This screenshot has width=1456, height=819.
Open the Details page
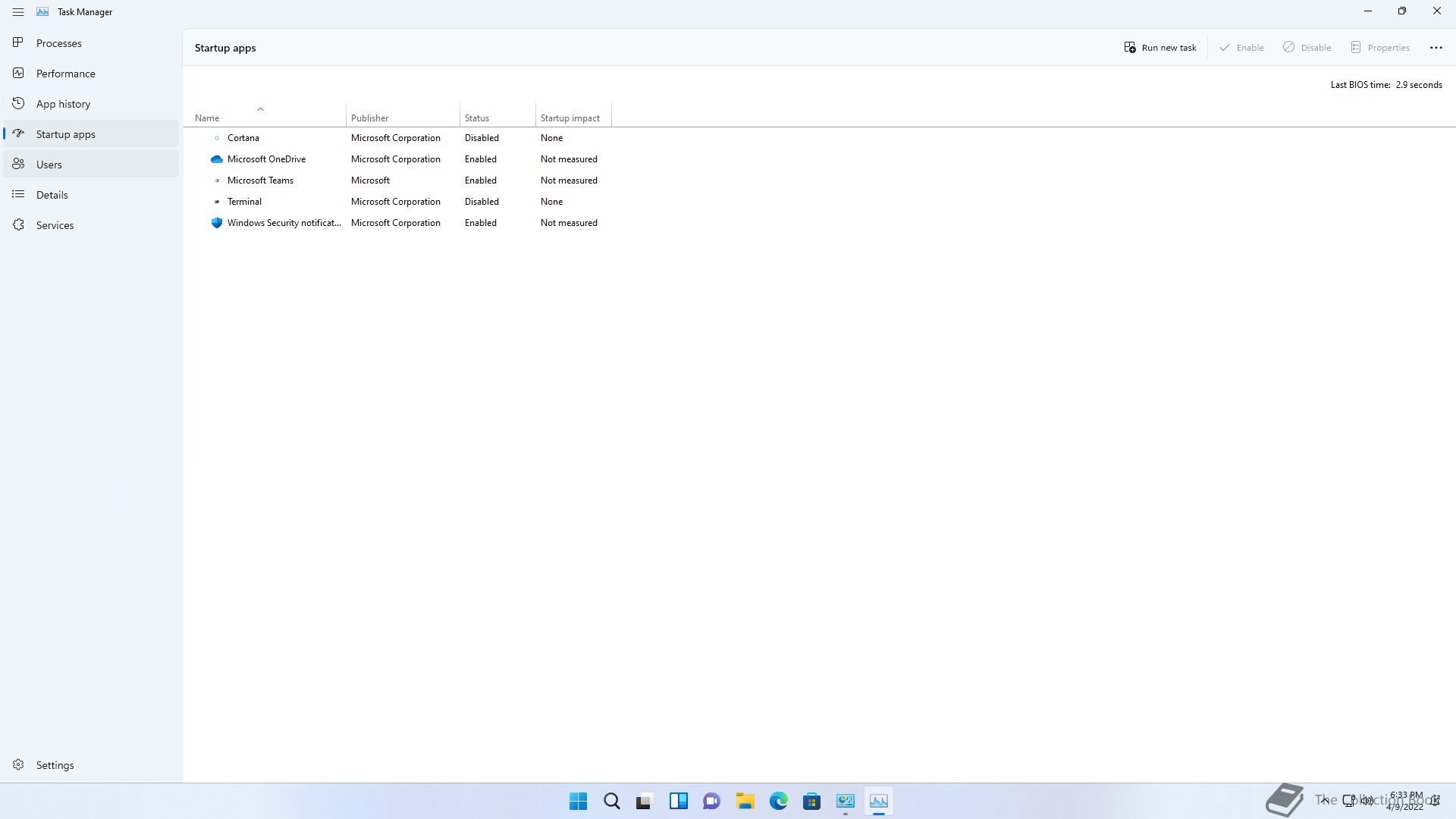point(91,195)
